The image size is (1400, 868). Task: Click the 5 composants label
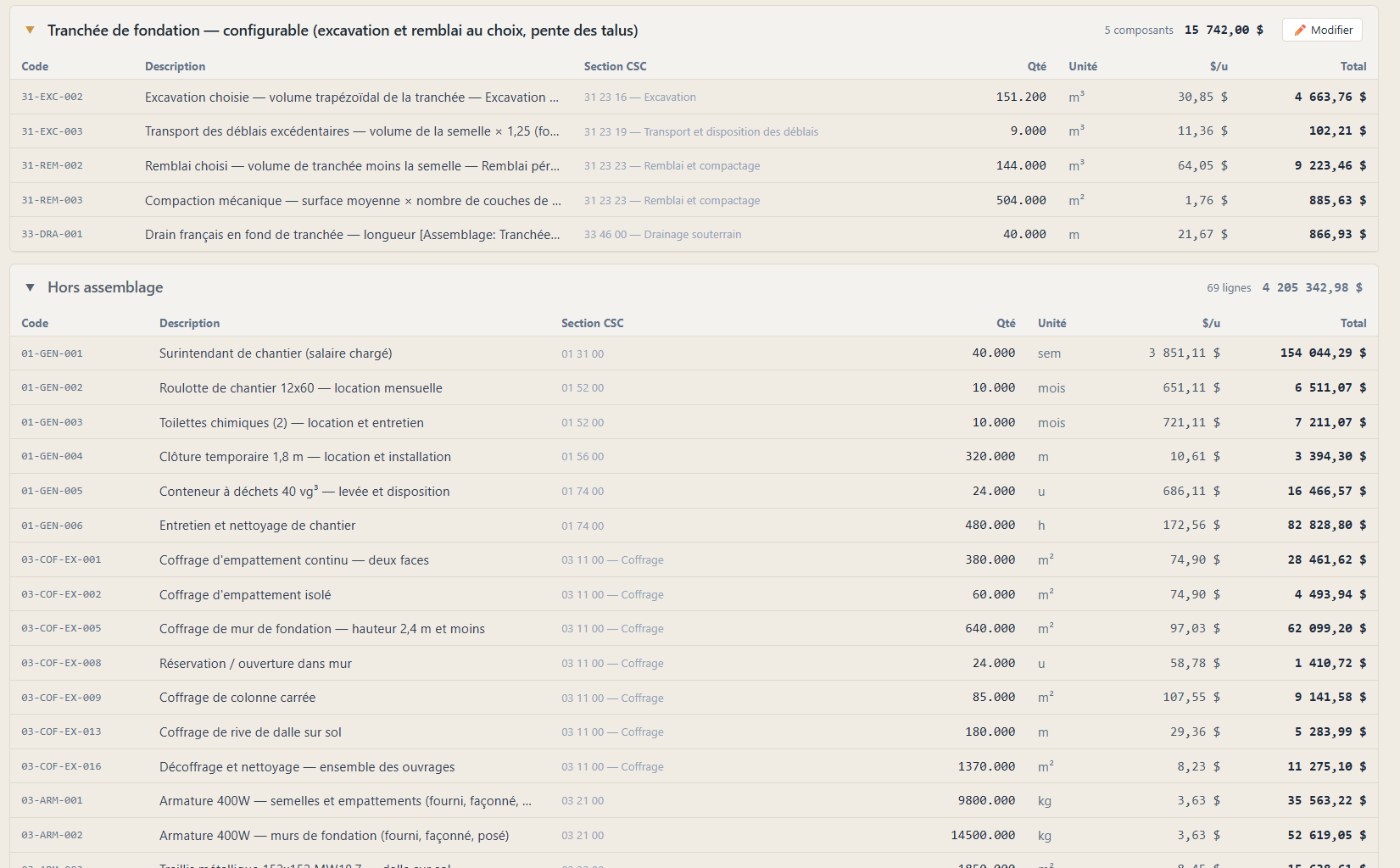pyautogui.click(x=1139, y=30)
